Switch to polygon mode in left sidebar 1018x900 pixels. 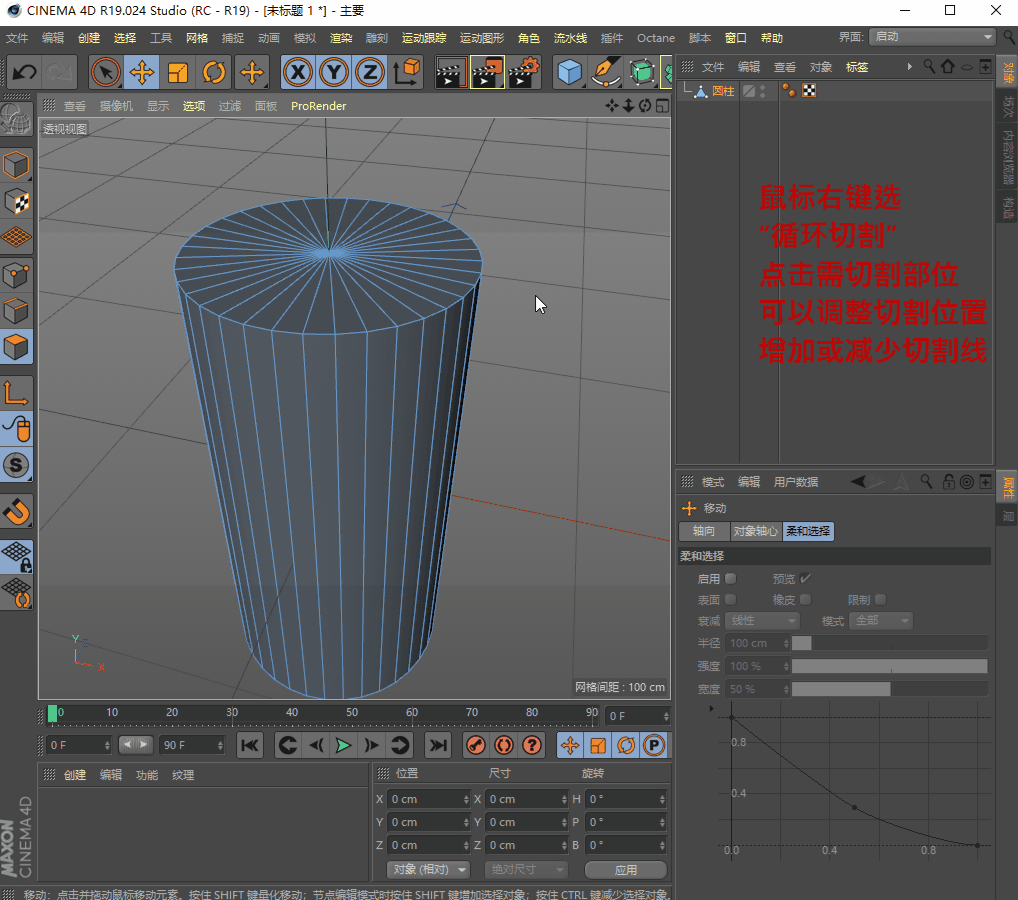point(17,348)
